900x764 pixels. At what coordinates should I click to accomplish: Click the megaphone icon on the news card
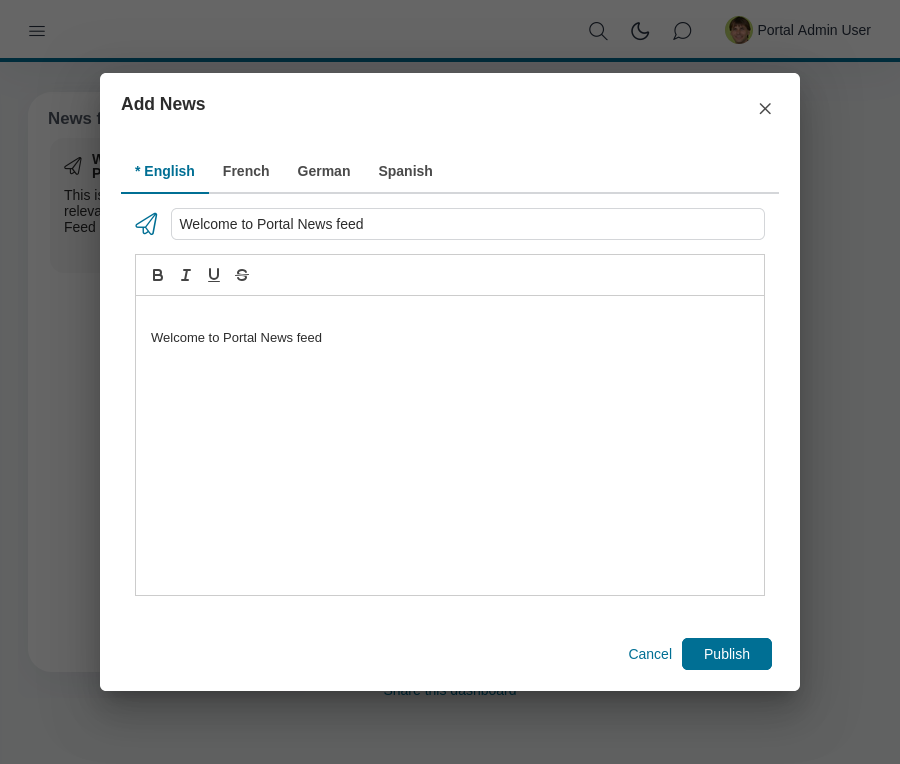pyautogui.click(x=73, y=165)
